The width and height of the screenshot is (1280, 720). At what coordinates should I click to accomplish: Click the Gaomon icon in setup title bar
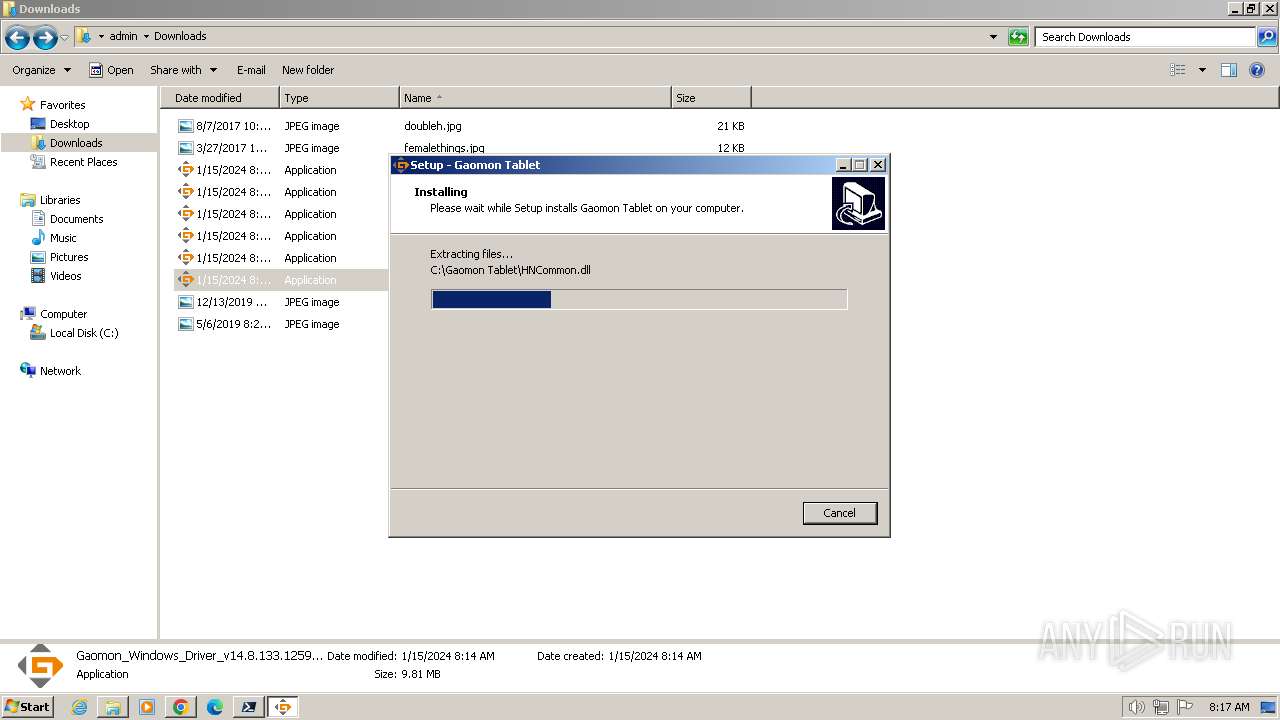(401, 165)
